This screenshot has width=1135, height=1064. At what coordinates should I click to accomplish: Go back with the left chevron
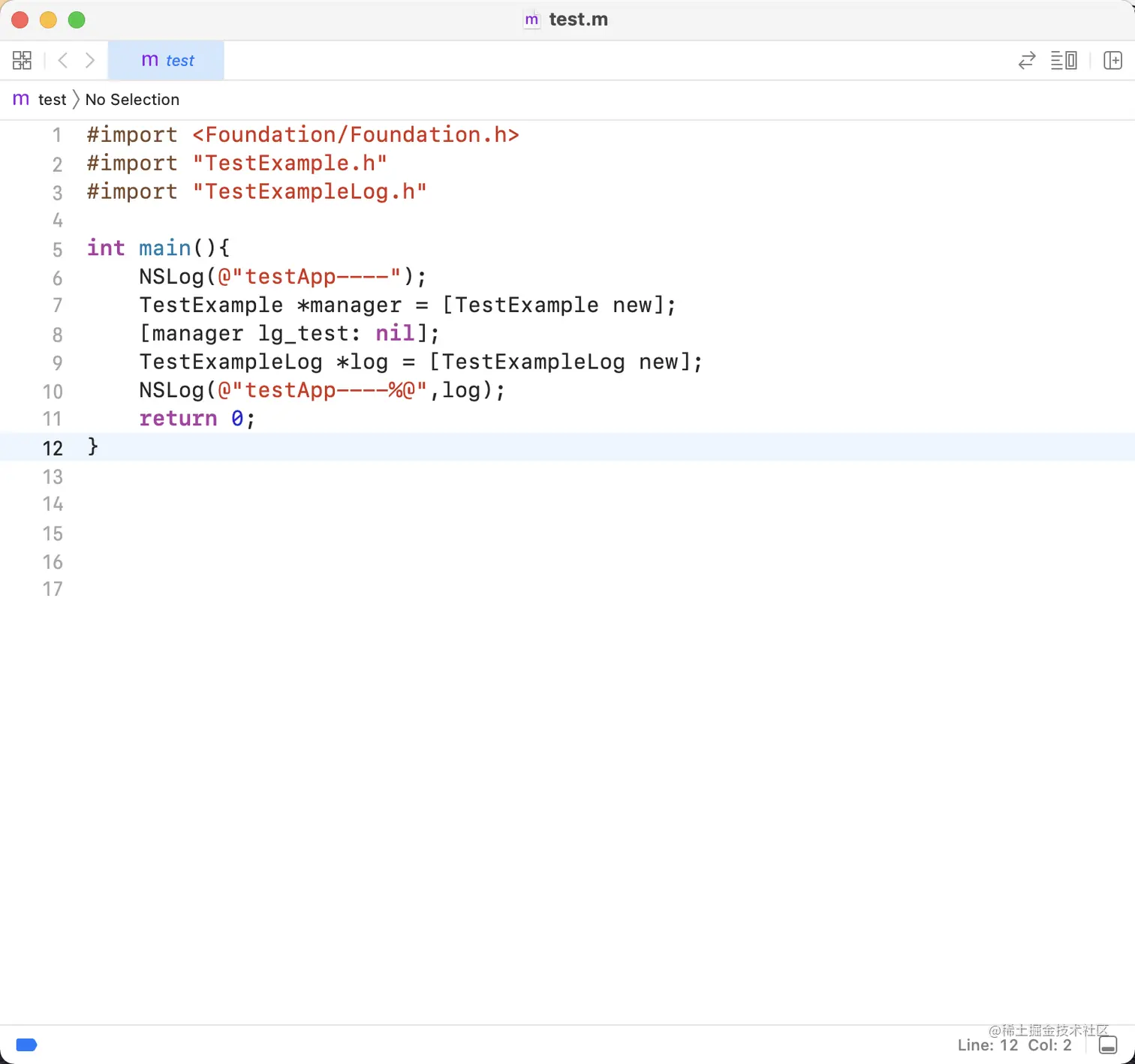pos(63,60)
